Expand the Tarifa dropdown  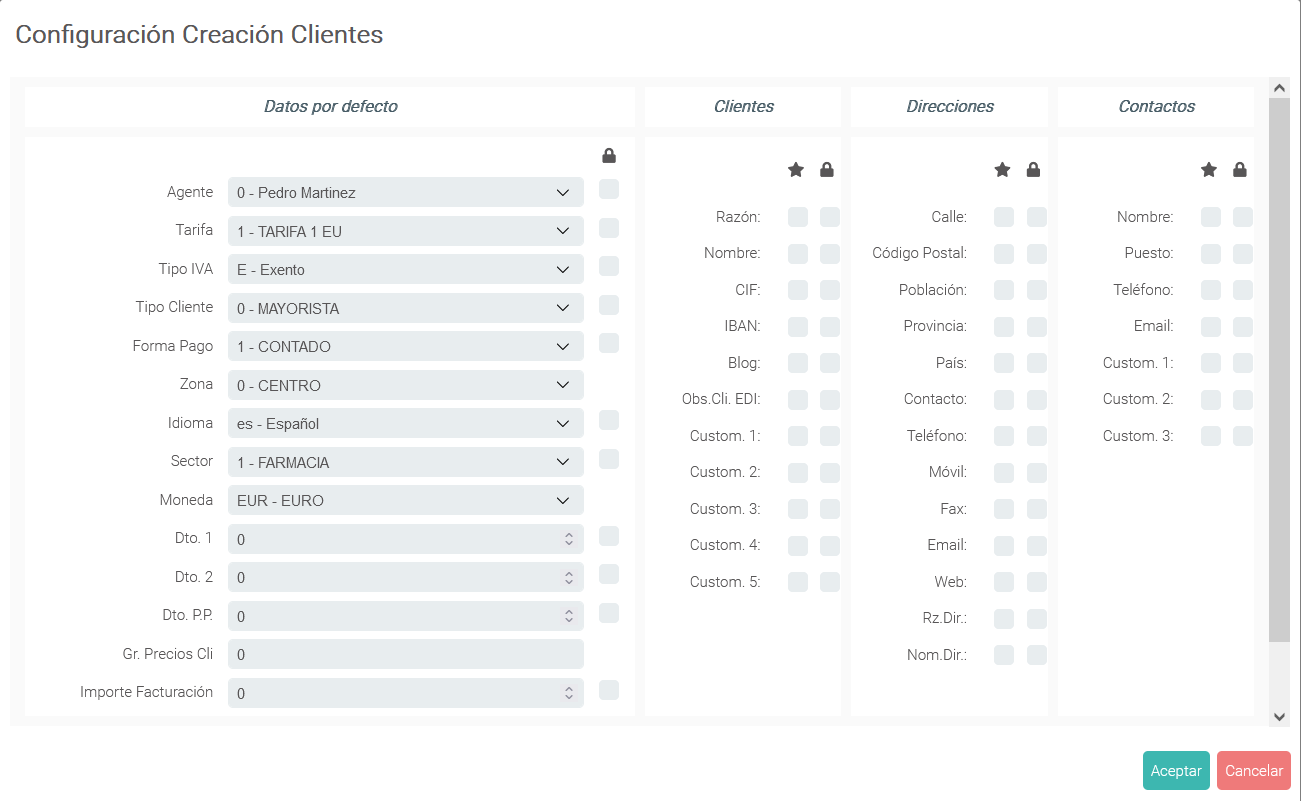(406, 231)
